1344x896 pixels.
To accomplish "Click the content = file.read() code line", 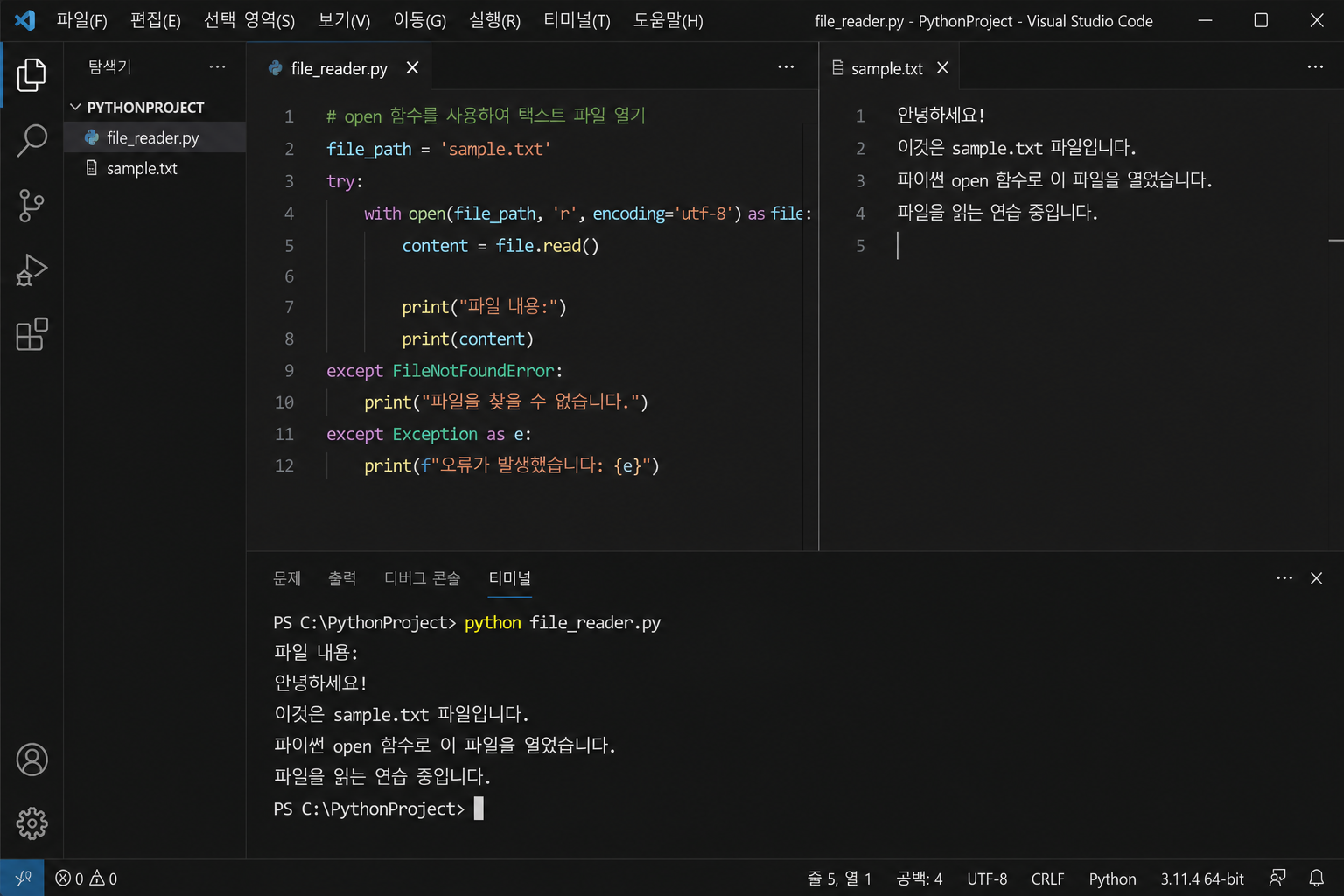I will 500,246.
